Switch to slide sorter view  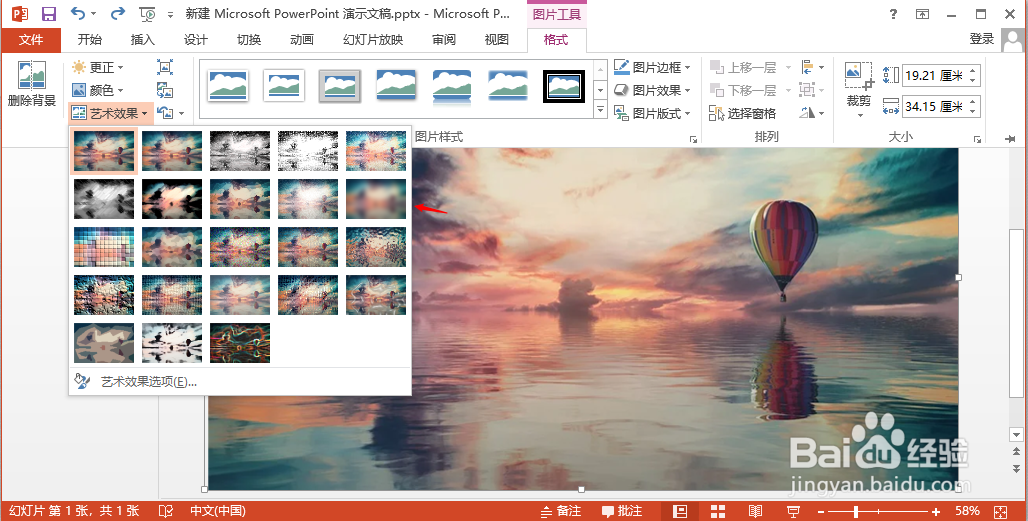(718, 511)
